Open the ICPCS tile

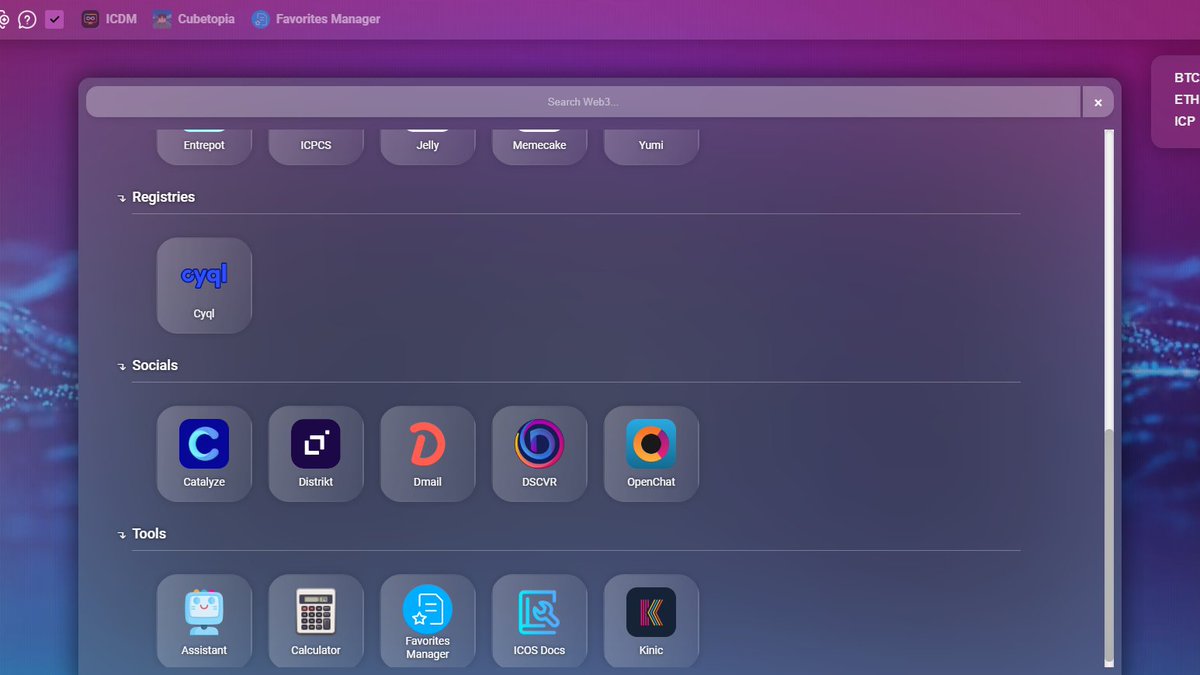[316, 147]
